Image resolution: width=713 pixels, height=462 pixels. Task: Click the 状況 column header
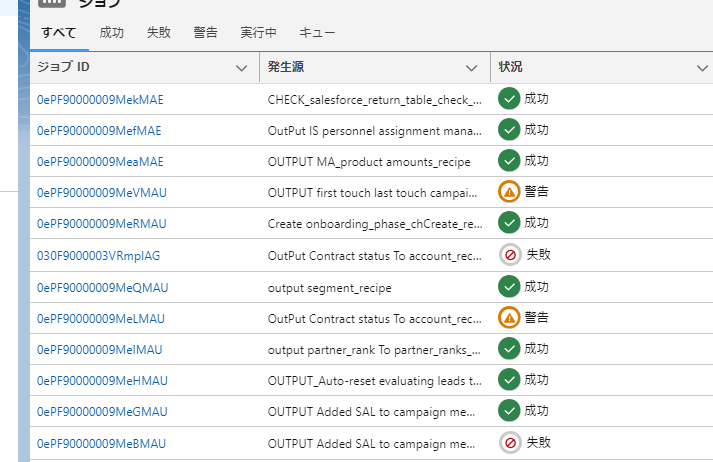[602, 67]
